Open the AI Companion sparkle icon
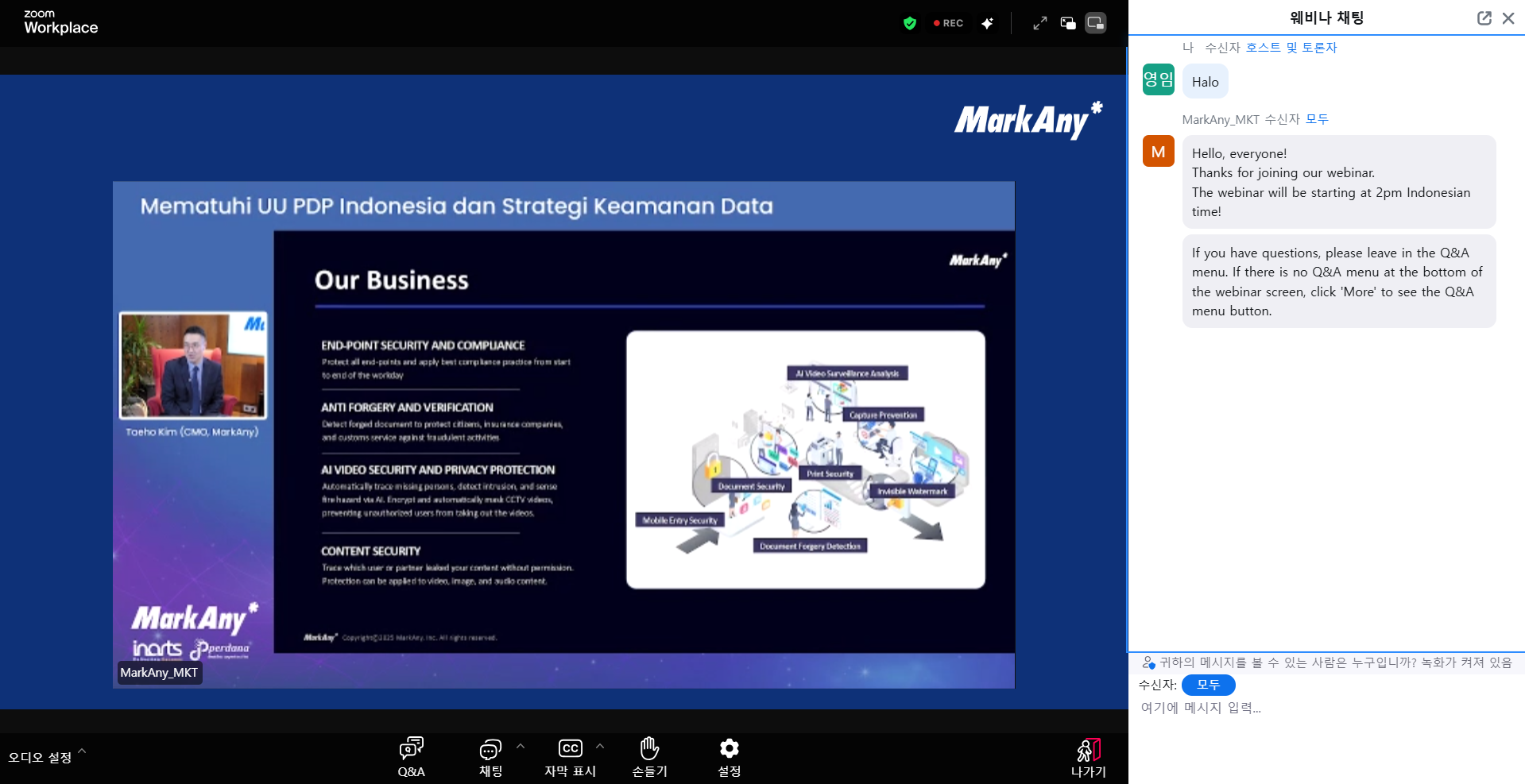The width and height of the screenshot is (1525, 784). click(987, 23)
